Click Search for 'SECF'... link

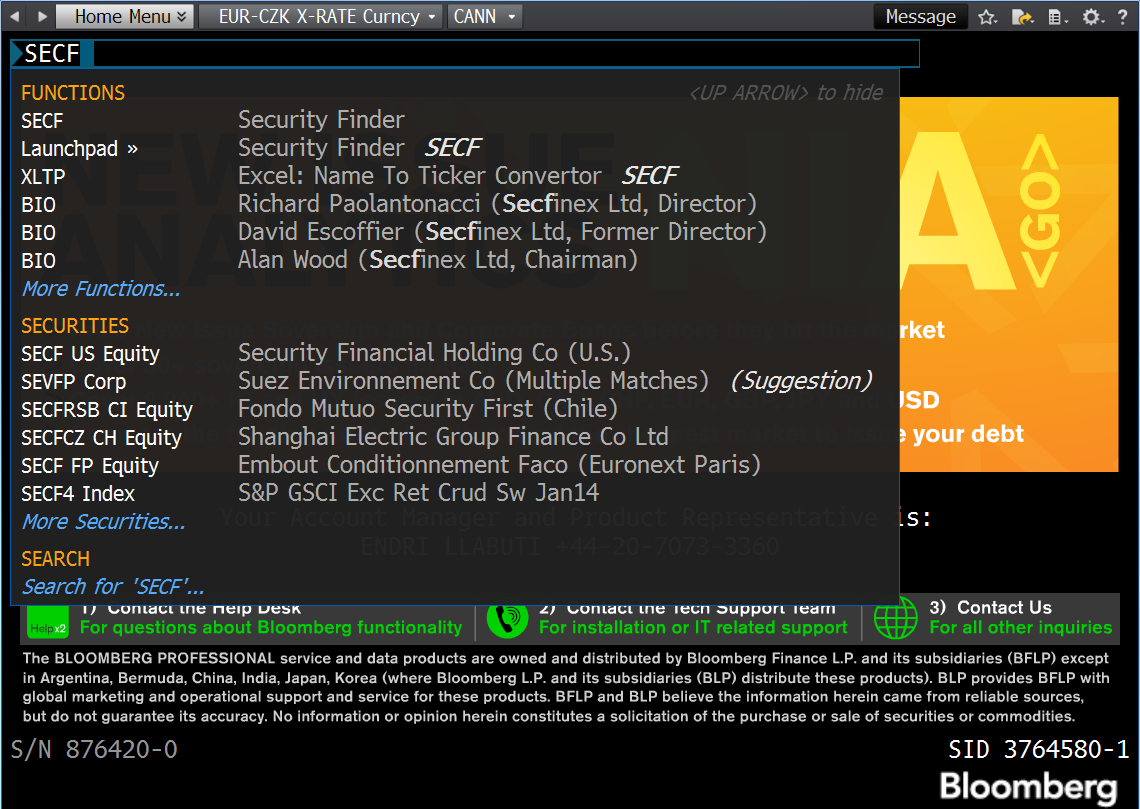pos(113,587)
